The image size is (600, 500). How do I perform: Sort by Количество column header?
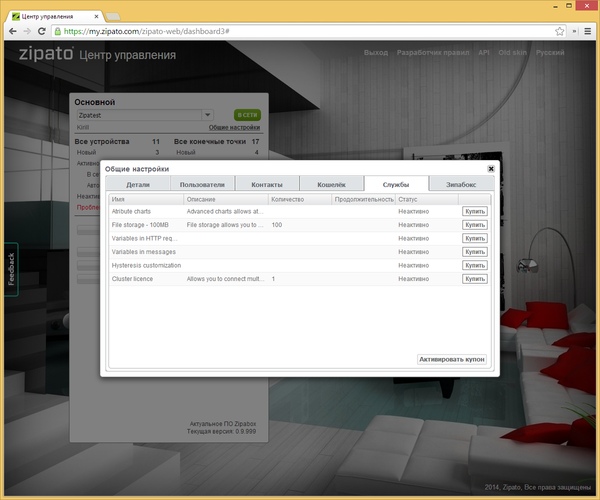(x=300, y=199)
